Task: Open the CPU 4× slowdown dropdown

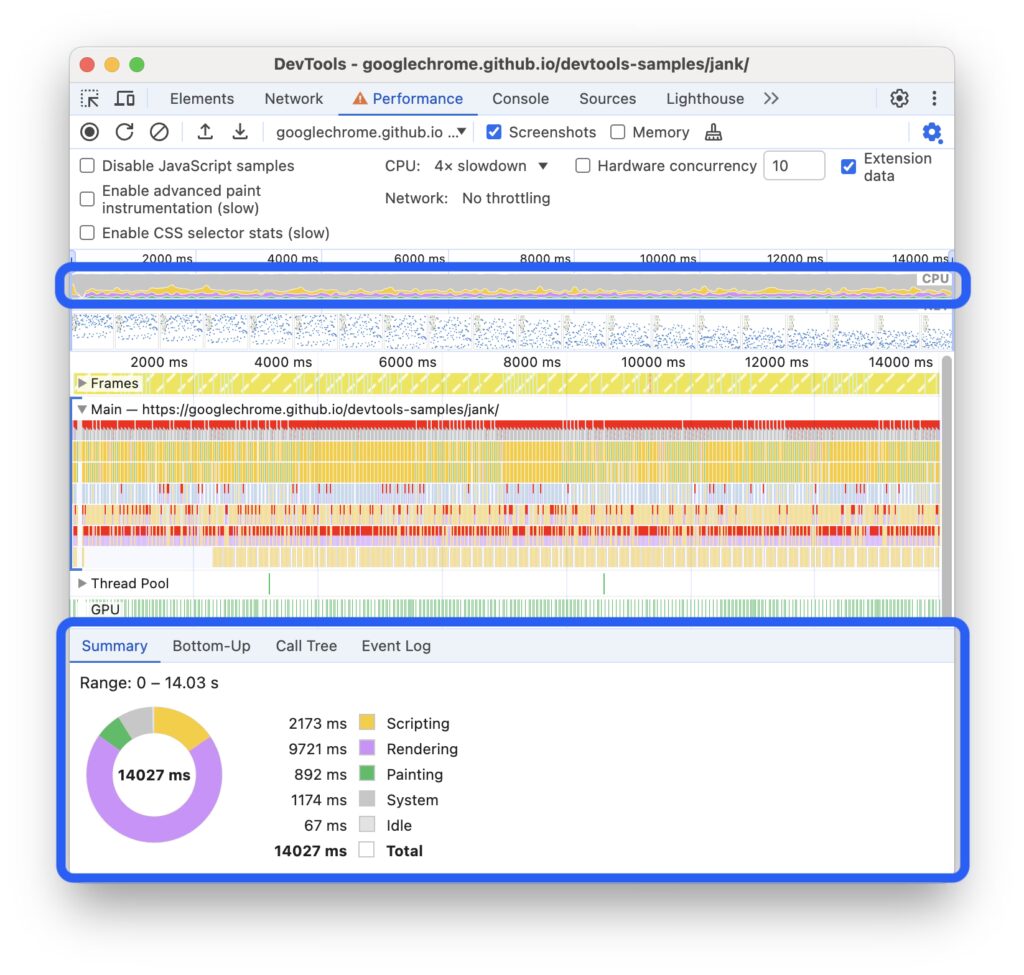Action: 491,166
